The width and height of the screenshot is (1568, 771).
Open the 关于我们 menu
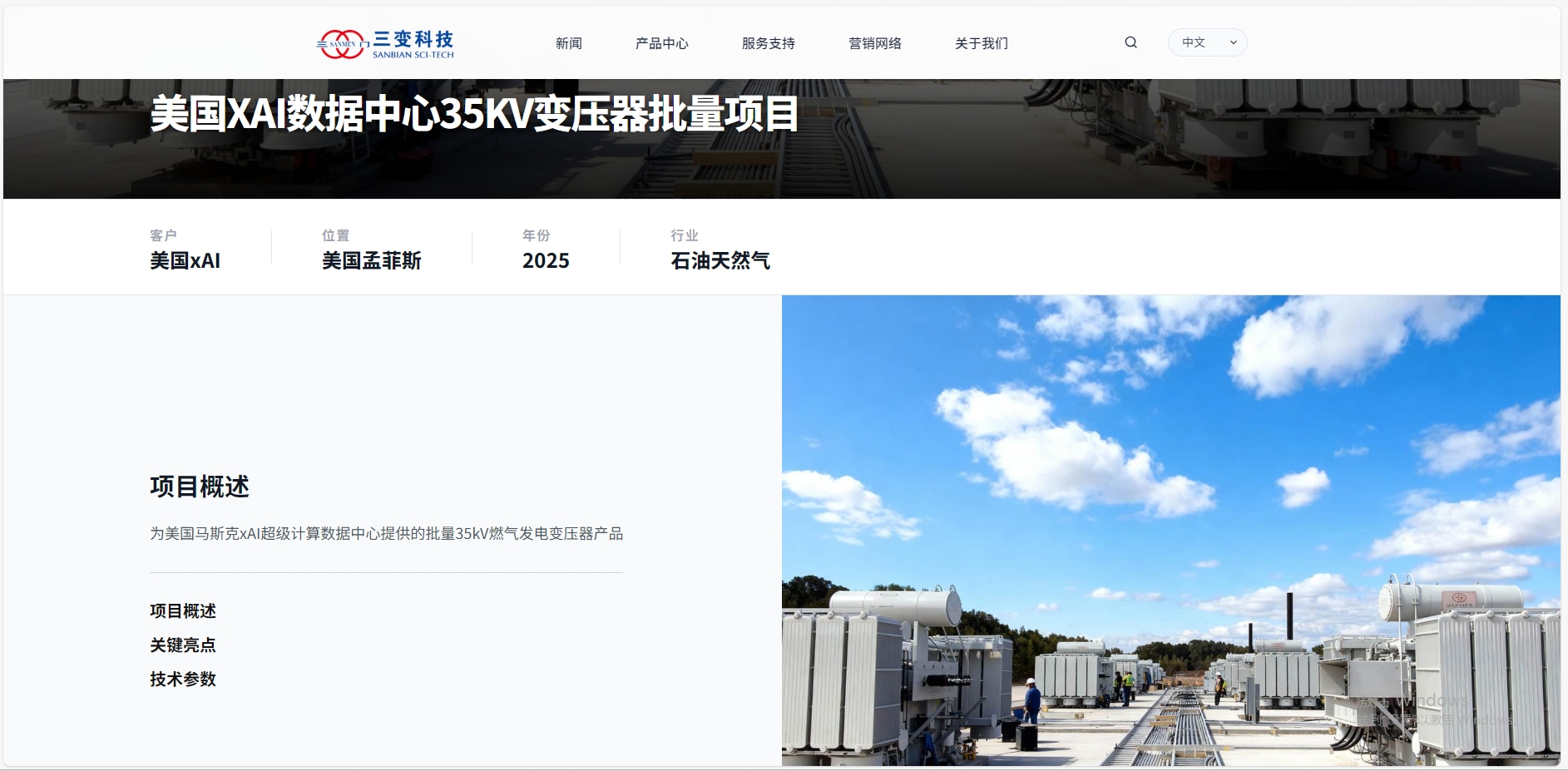(x=981, y=43)
